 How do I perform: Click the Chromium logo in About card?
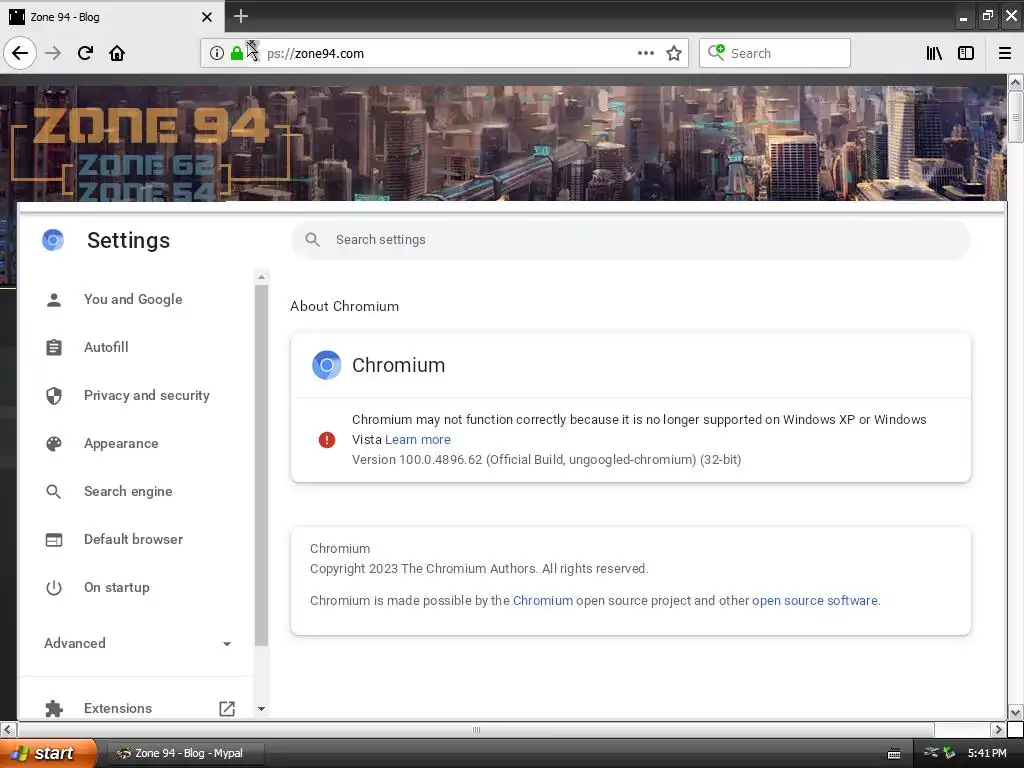click(327, 365)
